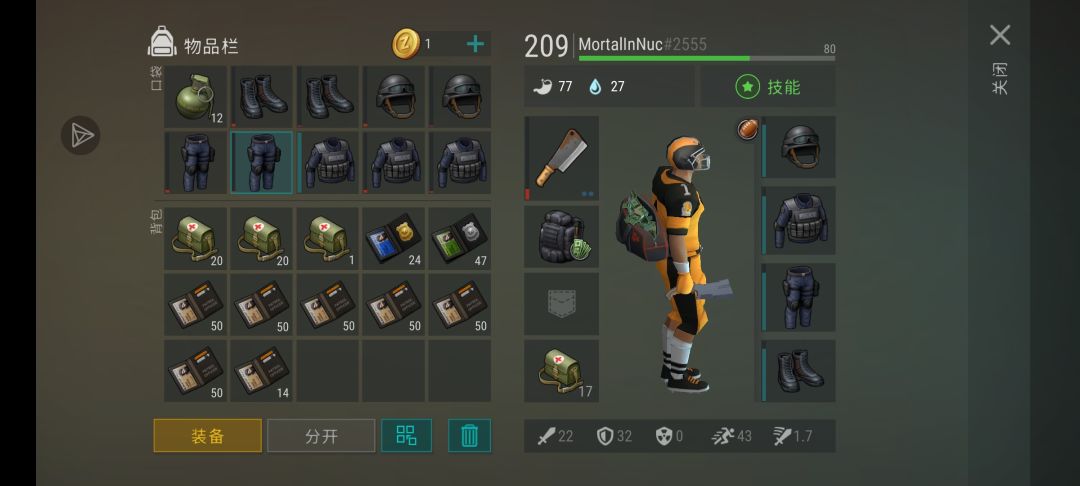The width and height of the screenshot is (1080, 486).
Task: Click the empty pocket slot
Action: pyautogui.click(x=561, y=304)
